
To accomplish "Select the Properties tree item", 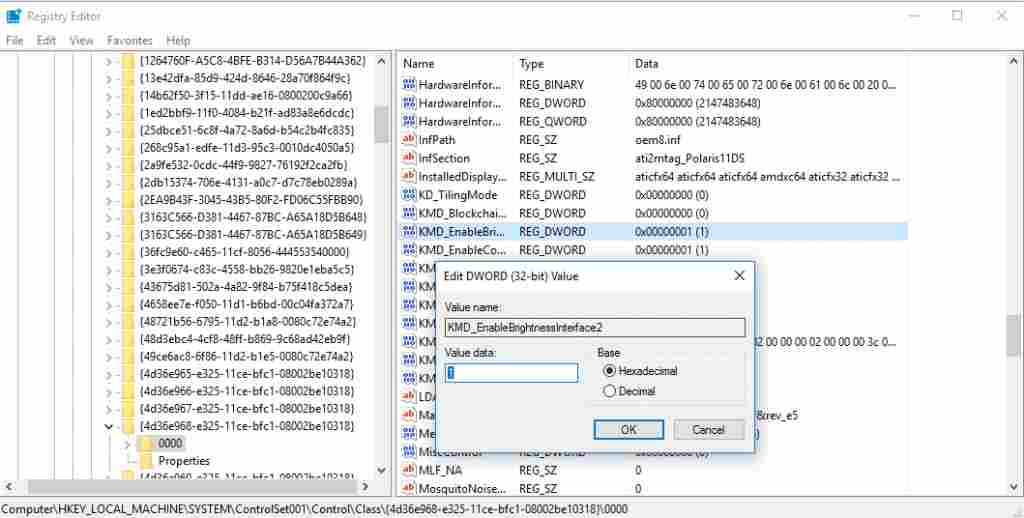I will [184, 461].
